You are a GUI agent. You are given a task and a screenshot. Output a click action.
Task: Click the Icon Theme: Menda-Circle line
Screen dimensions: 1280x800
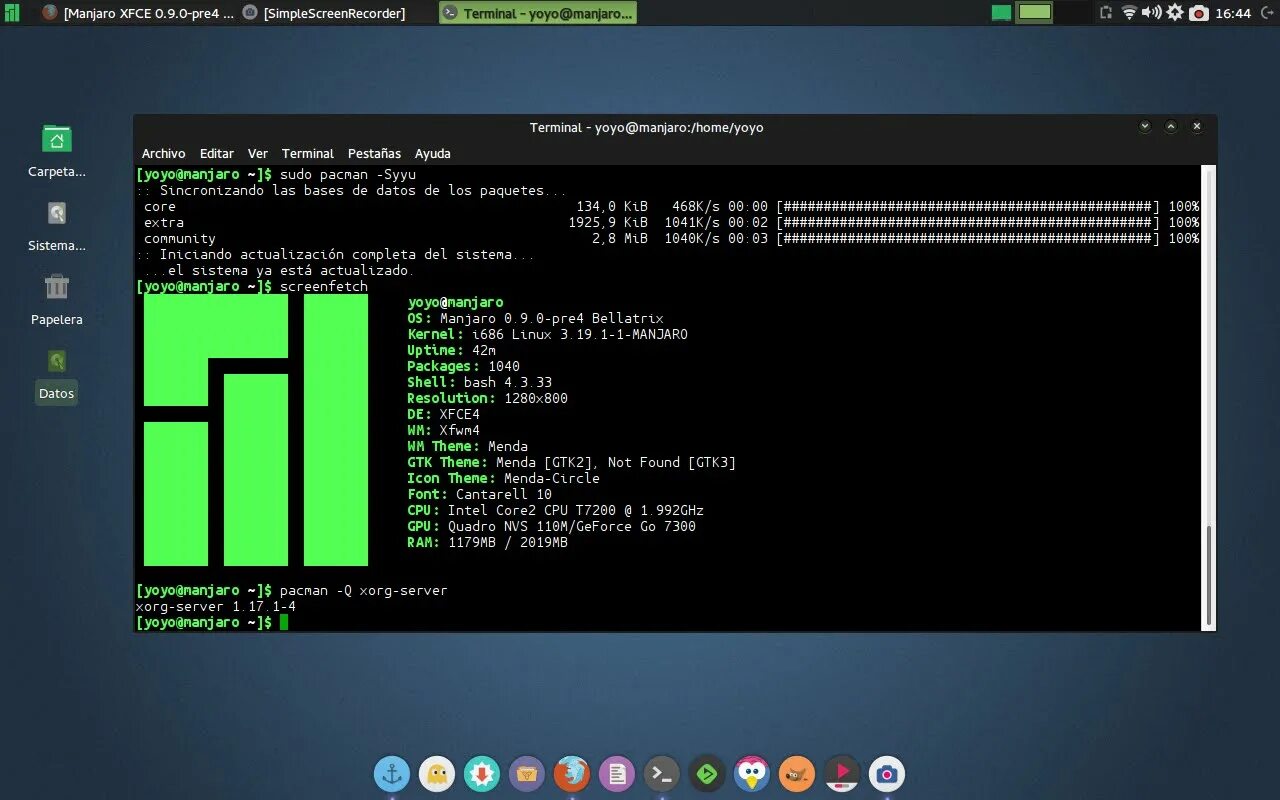(x=503, y=478)
